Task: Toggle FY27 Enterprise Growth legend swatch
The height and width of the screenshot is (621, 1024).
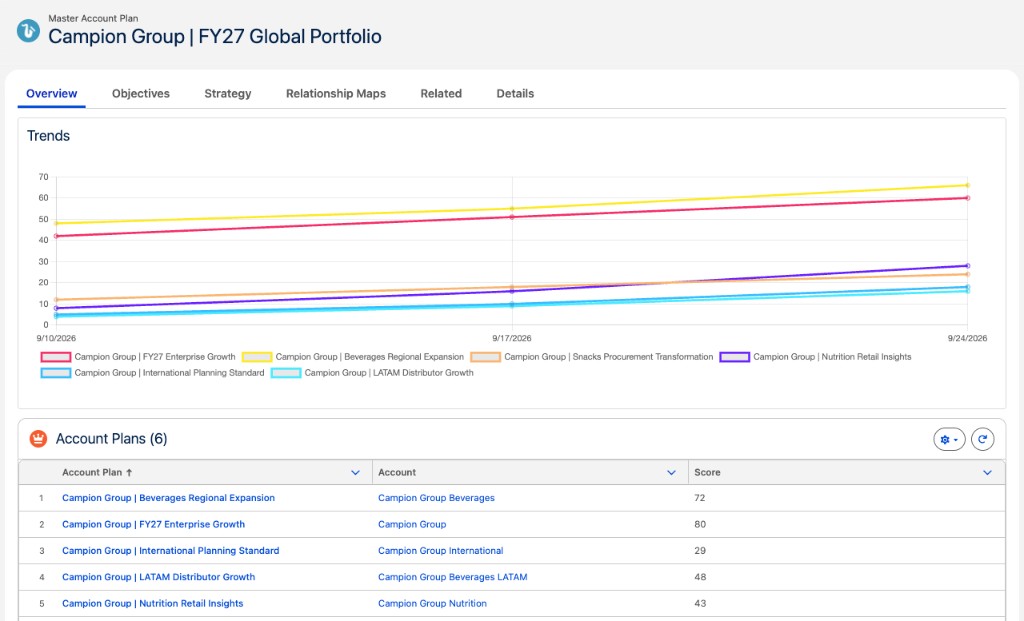Action: [x=56, y=357]
